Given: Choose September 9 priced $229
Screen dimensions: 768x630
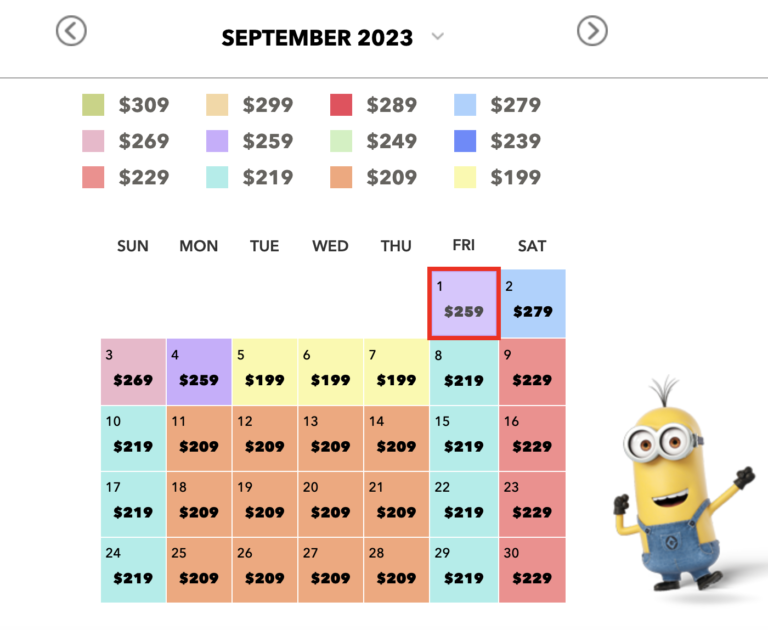Looking at the screenshot, I should click(x=532, y=371).
